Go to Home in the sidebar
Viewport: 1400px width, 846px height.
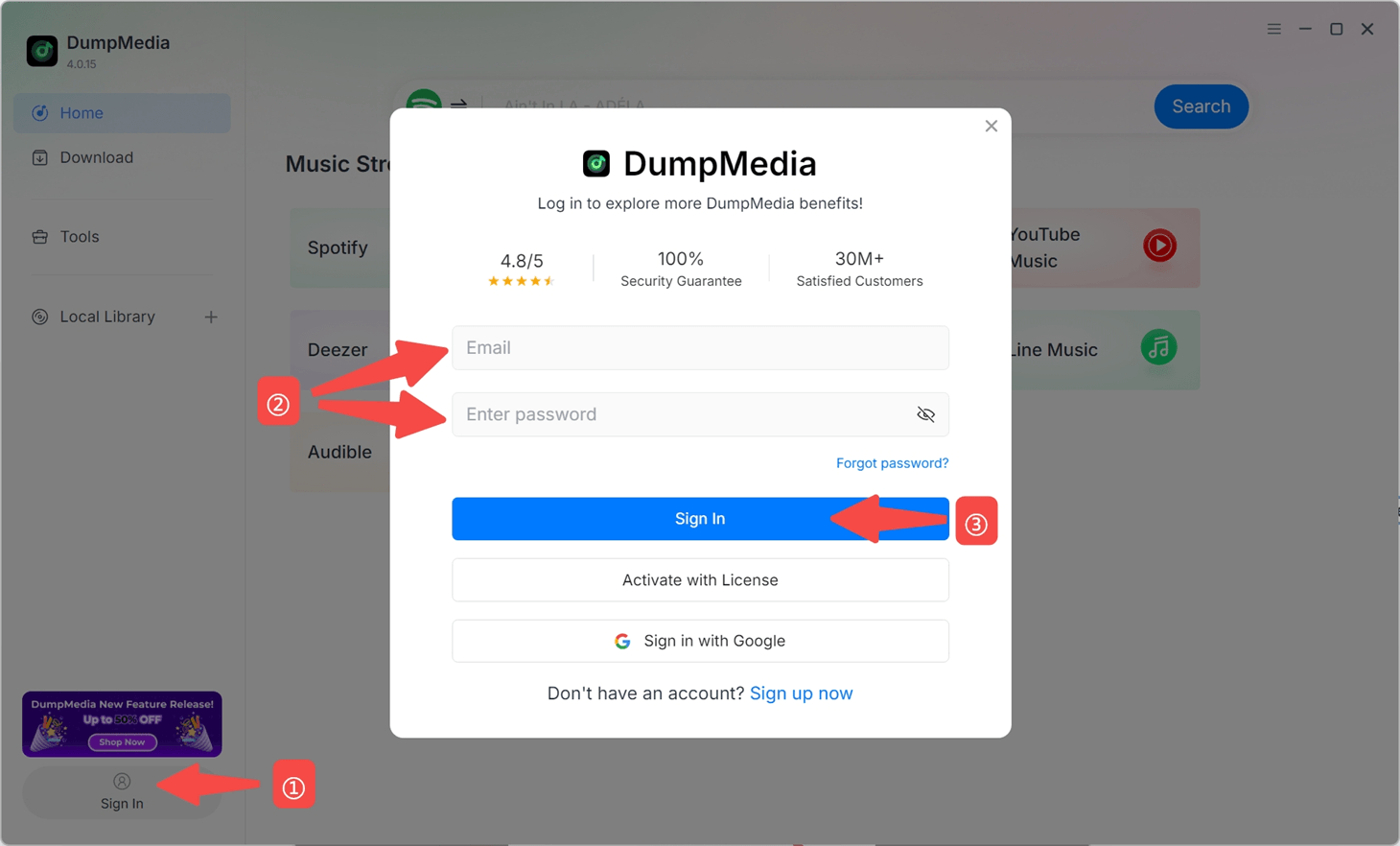(x=123, y=113)
